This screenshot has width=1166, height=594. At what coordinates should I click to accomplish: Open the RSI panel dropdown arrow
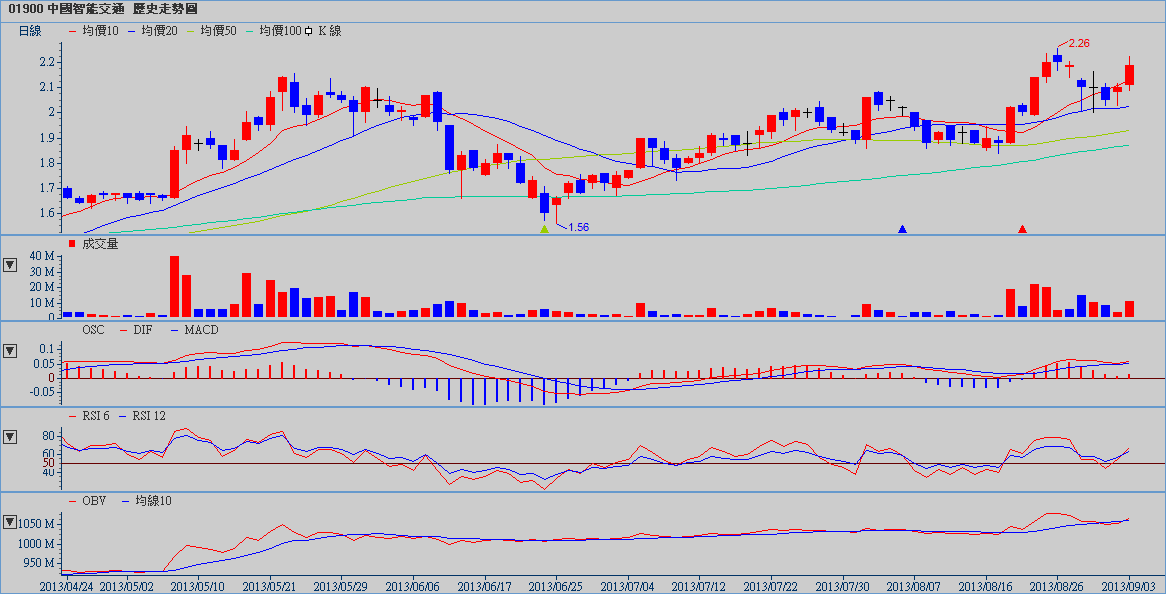(11, 437)
